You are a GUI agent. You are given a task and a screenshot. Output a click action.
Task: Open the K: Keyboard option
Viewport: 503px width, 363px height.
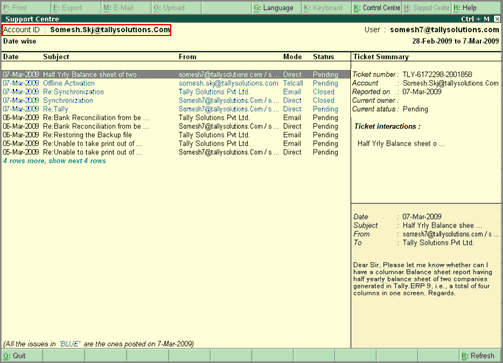pos(327,8)
